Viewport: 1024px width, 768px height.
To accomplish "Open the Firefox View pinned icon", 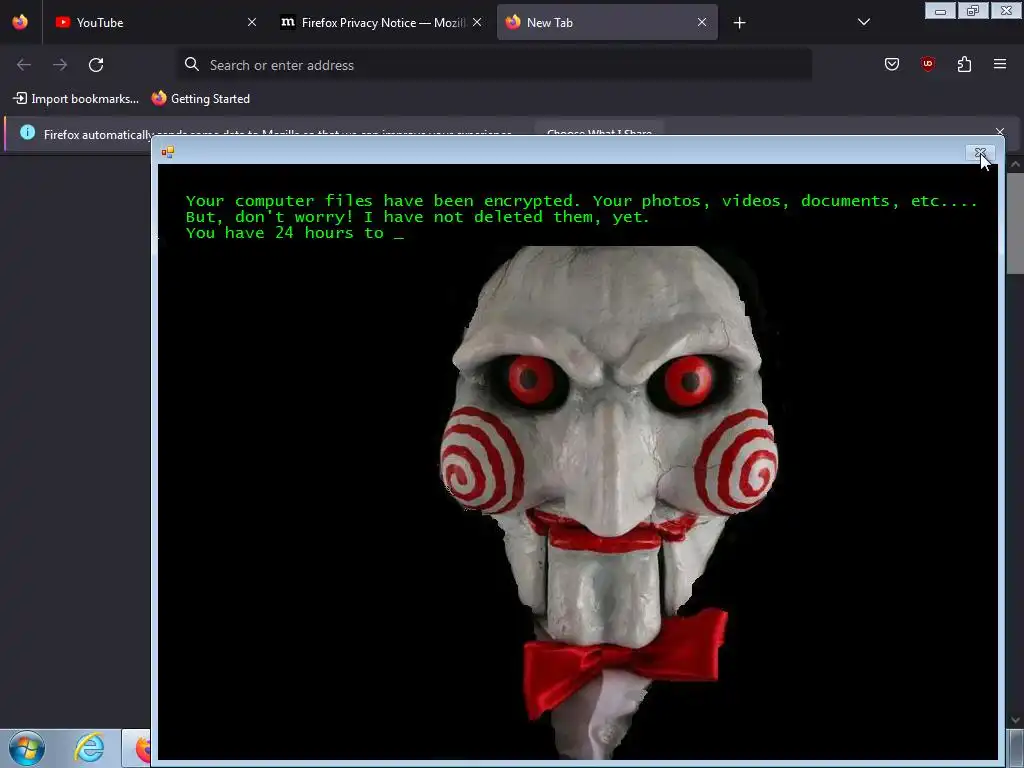I will pos(20,22).
